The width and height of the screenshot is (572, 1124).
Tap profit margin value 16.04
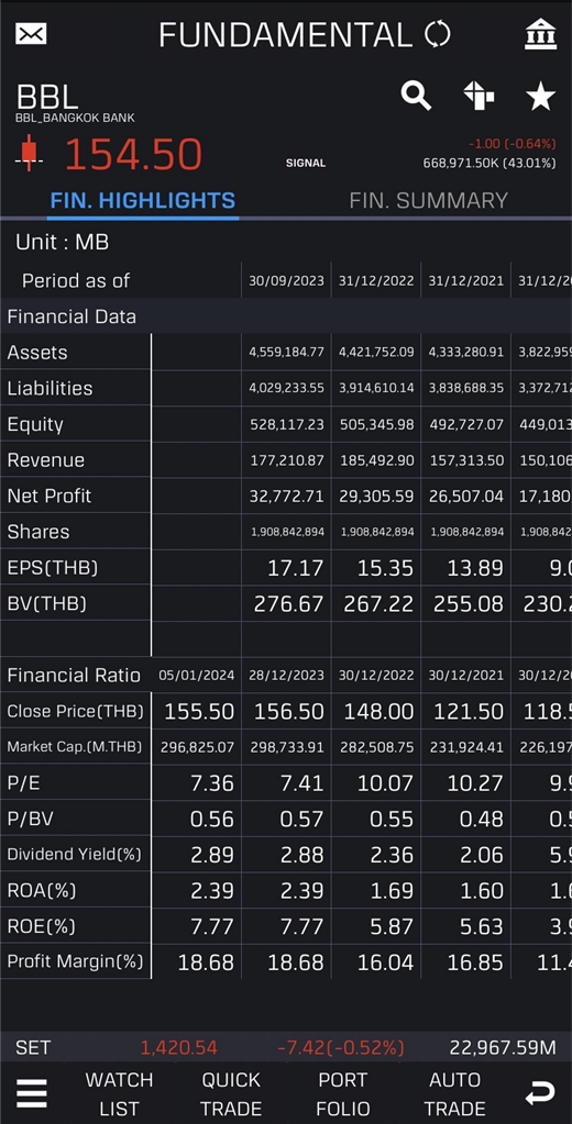[386, 963]
